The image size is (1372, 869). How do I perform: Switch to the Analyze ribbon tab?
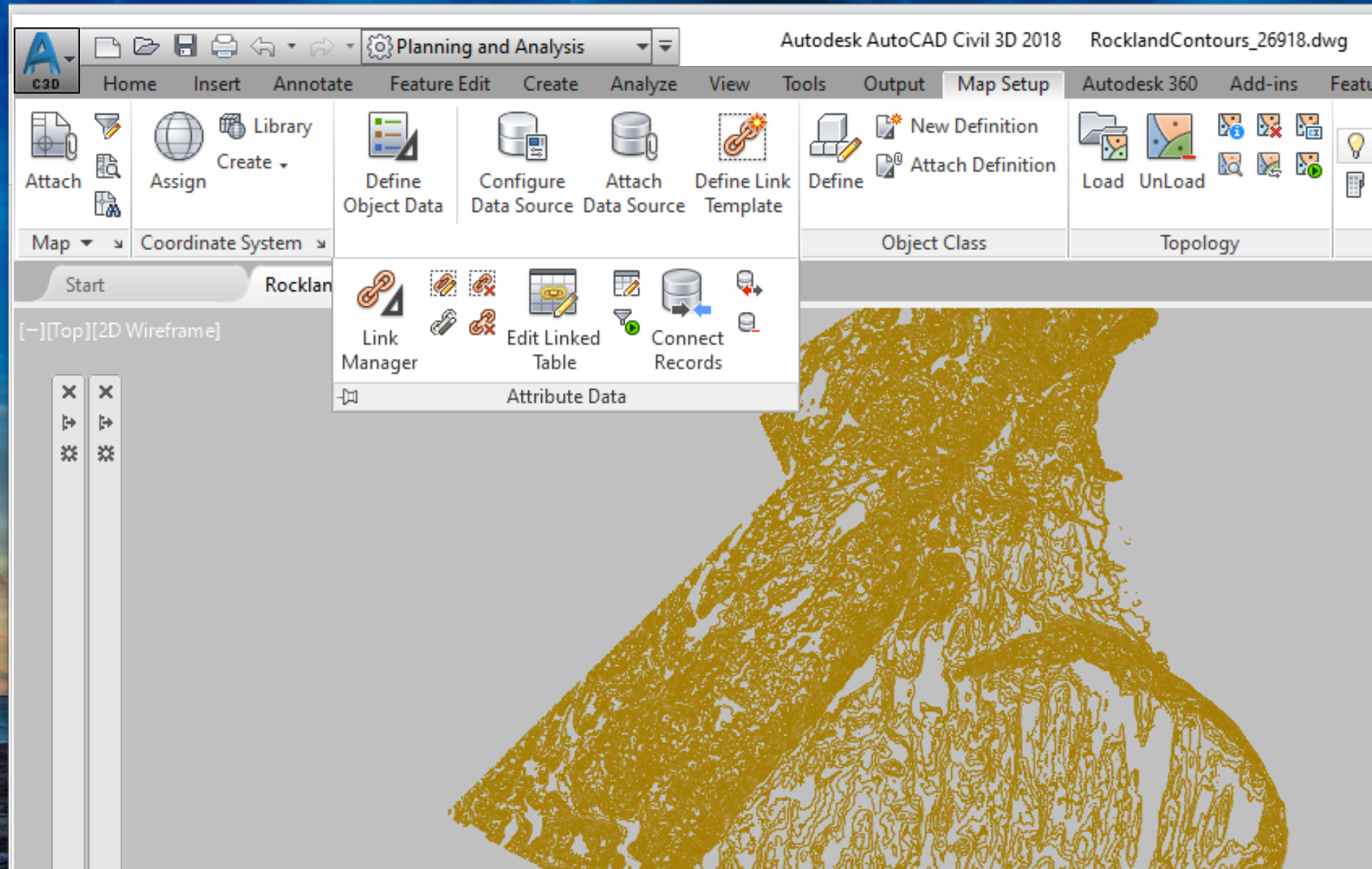pyautogui.click(x=643, y=84)
